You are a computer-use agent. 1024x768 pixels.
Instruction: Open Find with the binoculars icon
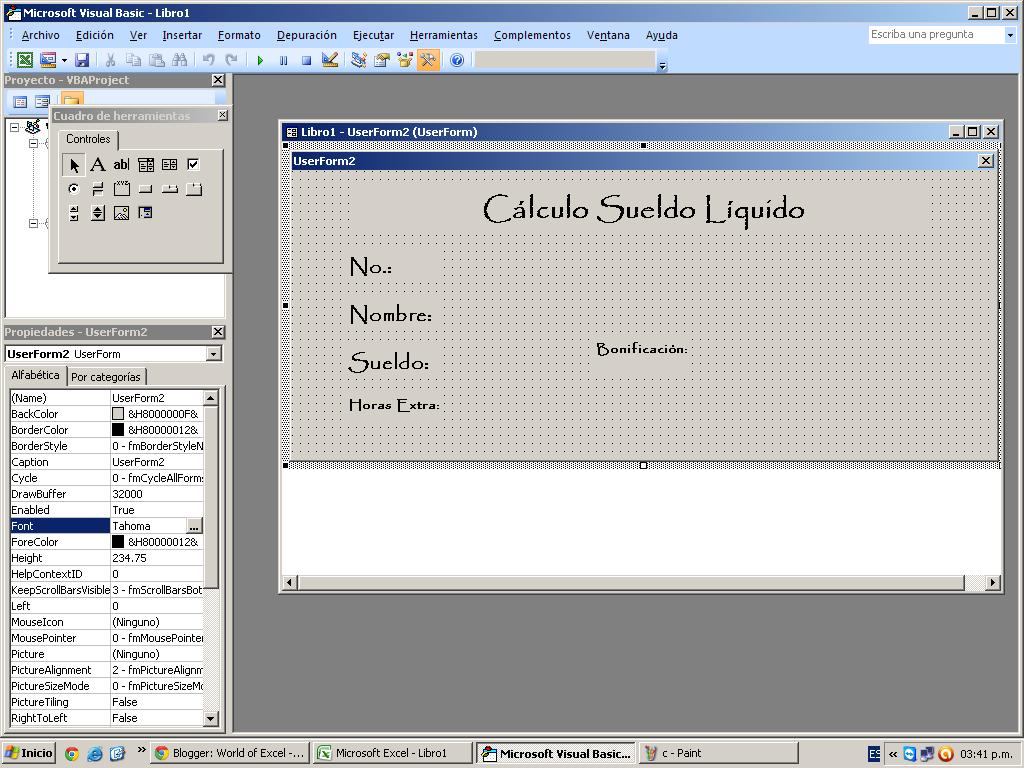180,60
